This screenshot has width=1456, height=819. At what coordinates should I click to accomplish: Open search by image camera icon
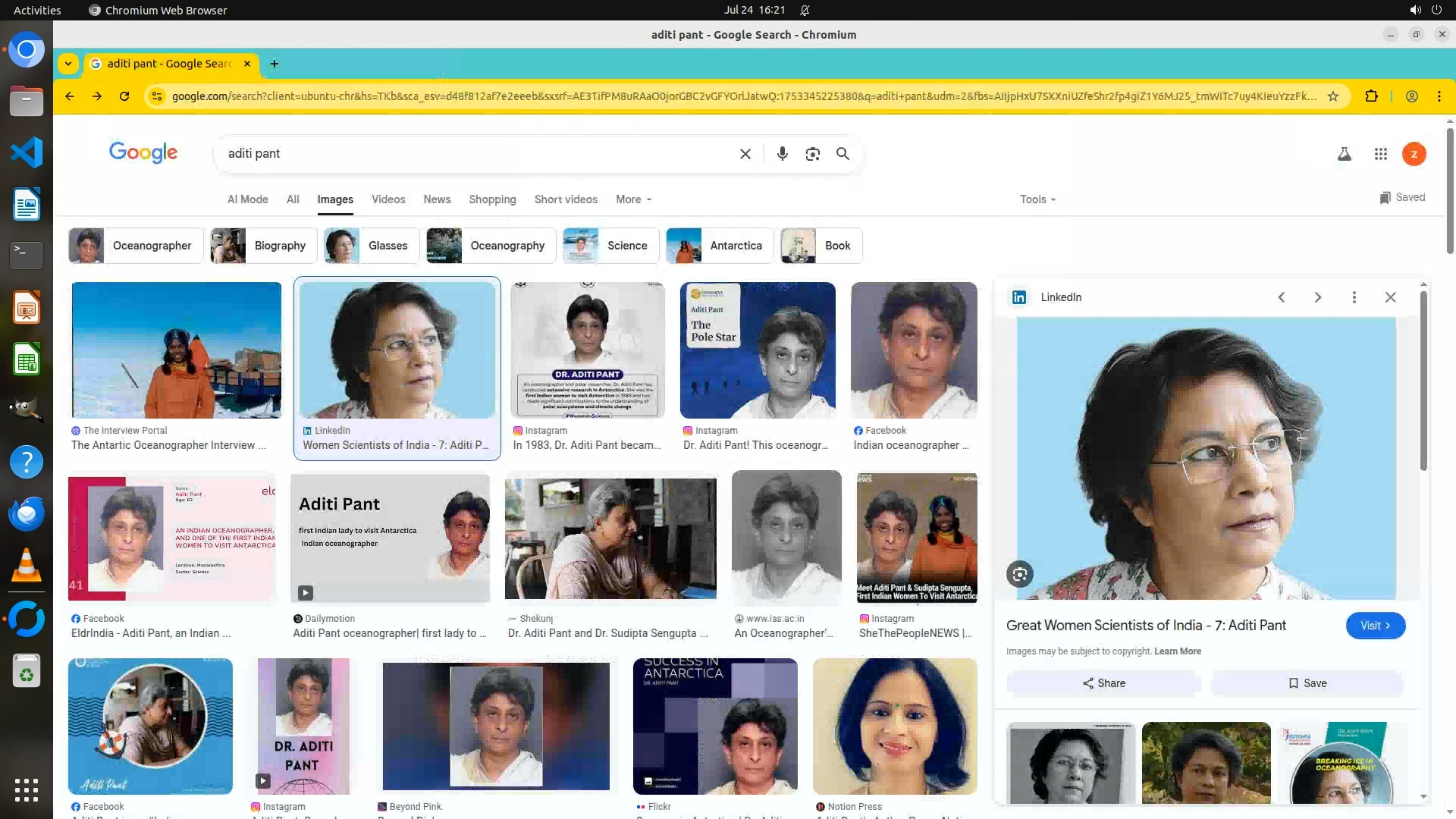pos(812,154)
